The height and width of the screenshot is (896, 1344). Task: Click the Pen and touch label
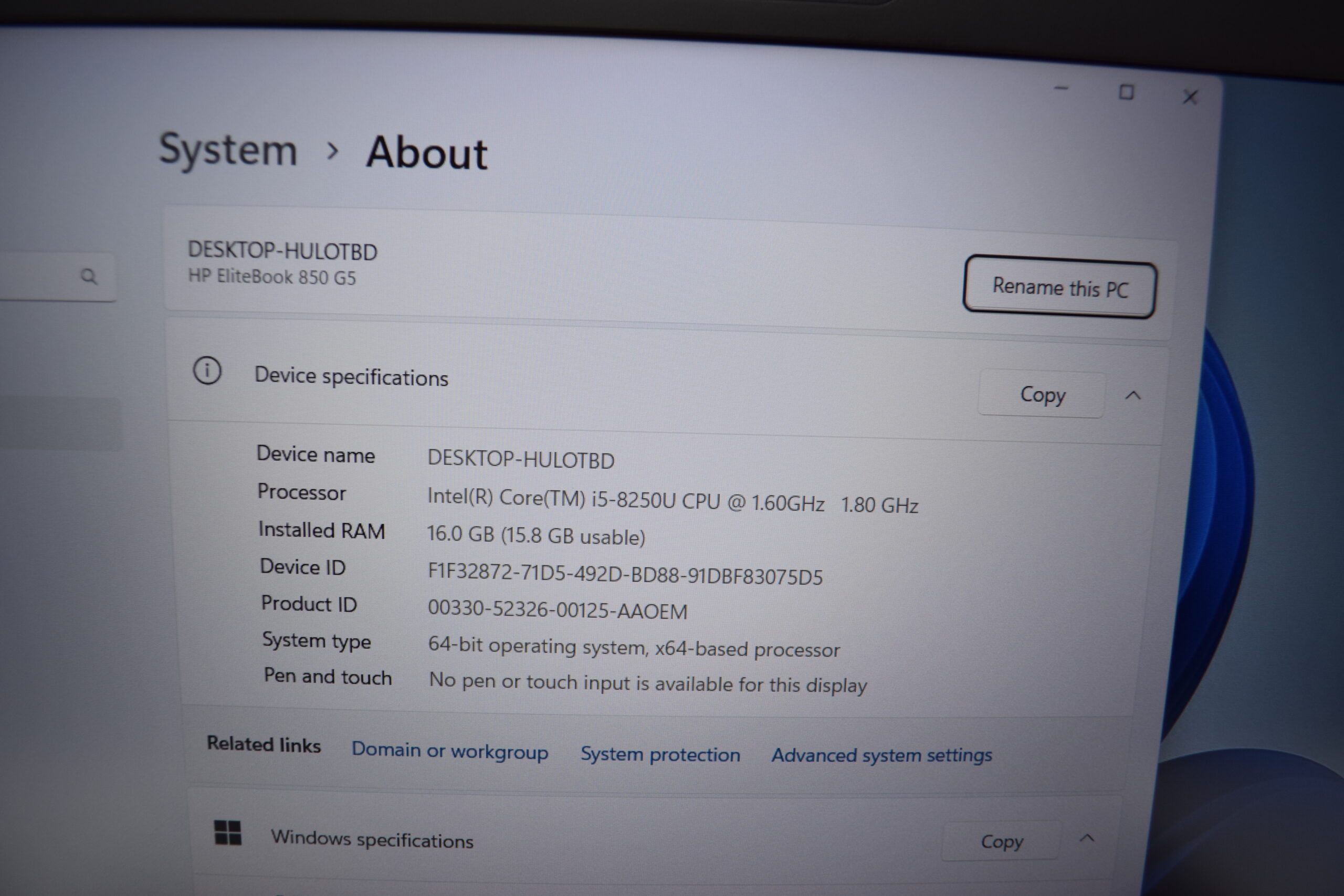[x=328, y=676]
